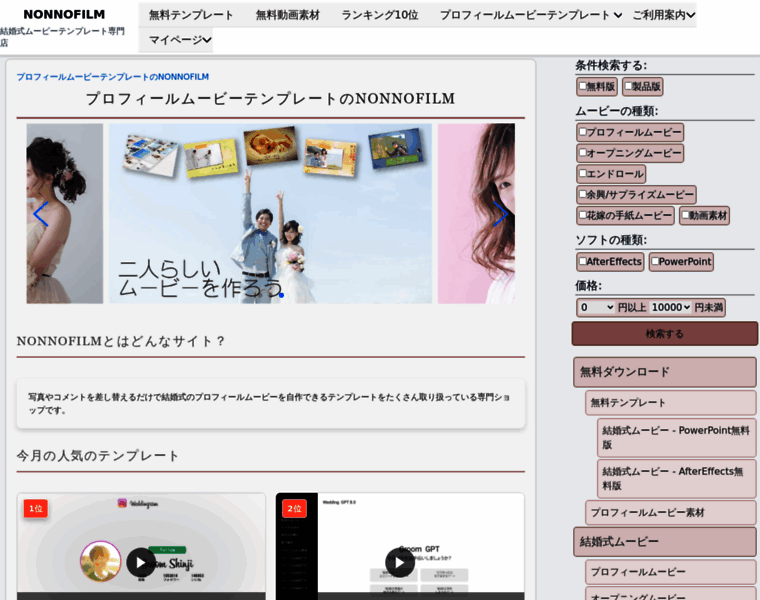Open 無料動画素材 in top navigation
Viewport: 760px width, 600px height.
tap(287, 15)
